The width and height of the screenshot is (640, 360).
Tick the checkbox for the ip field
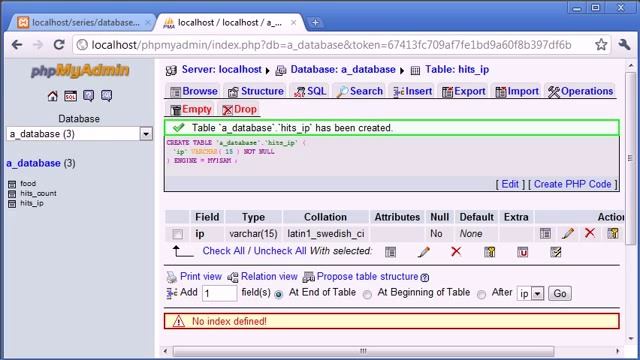point(178,234)
